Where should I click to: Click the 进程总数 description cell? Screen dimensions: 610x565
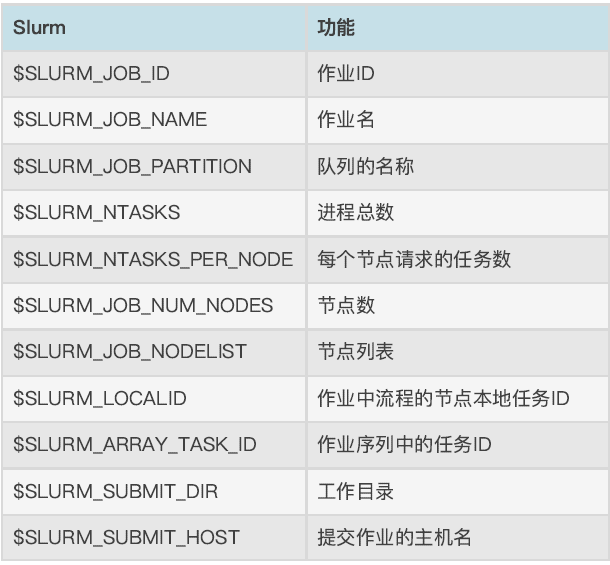(x=458, y=213)
